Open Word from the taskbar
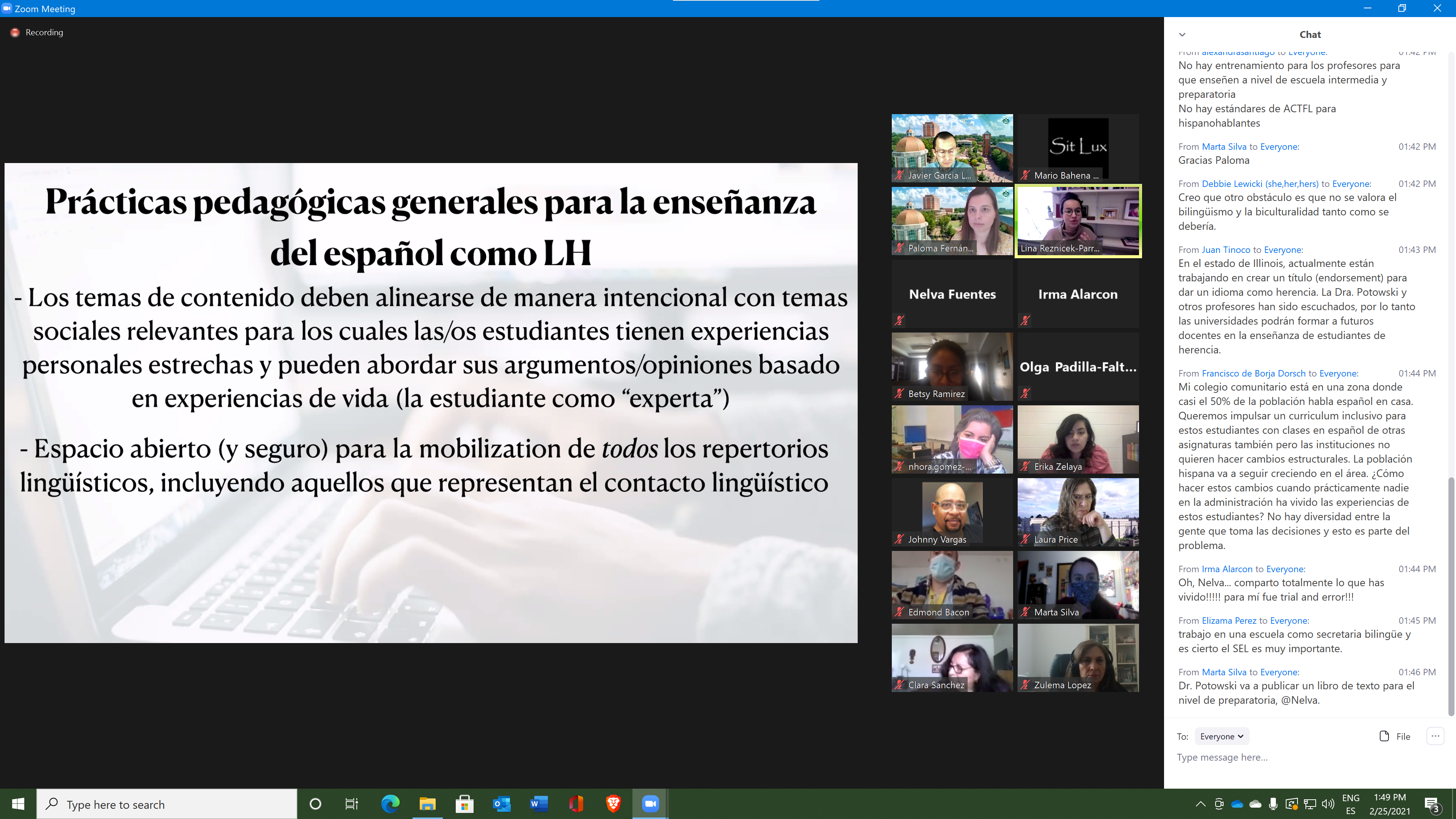The height and width of the screenshot is (819, 1456). (539, 804)
